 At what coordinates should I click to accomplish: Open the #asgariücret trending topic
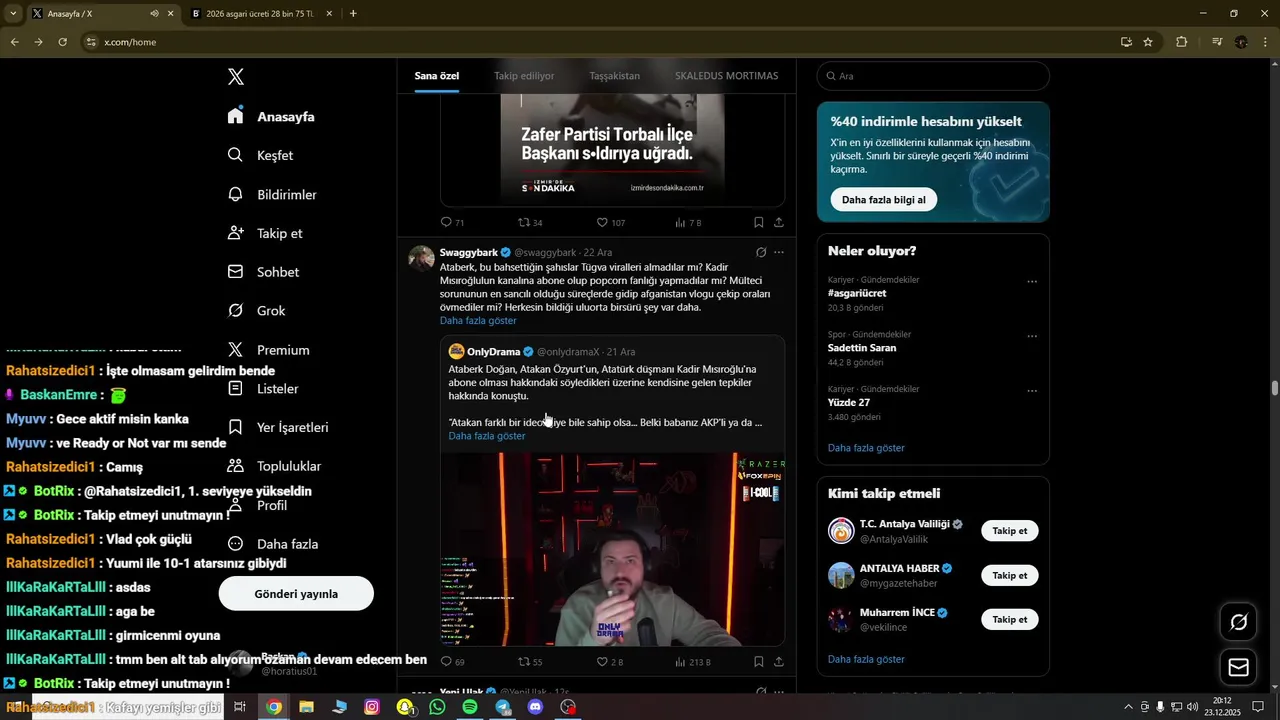click(x=857, y=293)
